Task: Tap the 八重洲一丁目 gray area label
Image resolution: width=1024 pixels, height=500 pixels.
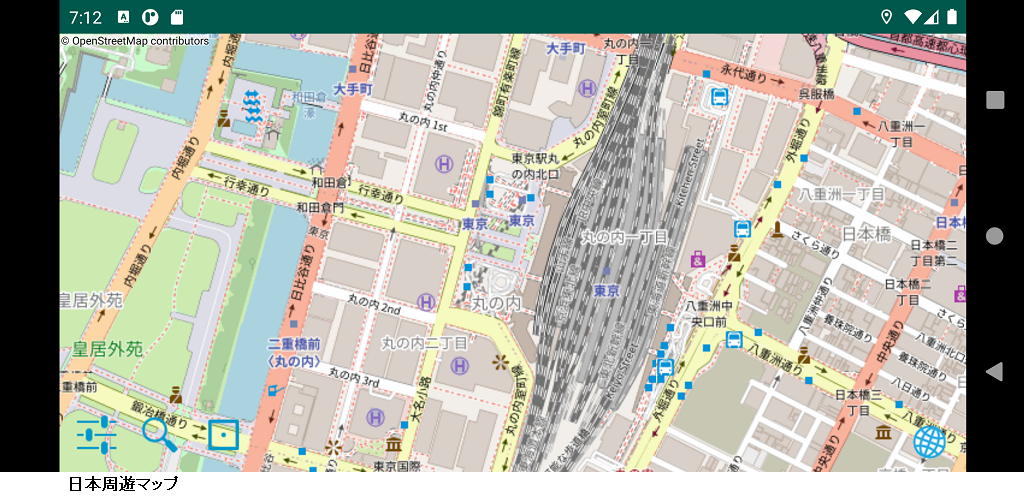Action: coord(842,194)
